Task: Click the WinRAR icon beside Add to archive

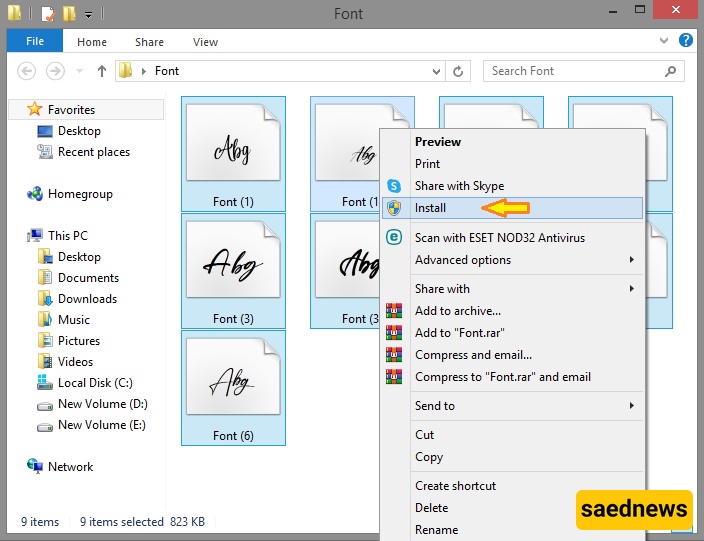Action: click(x=394, y=311)
